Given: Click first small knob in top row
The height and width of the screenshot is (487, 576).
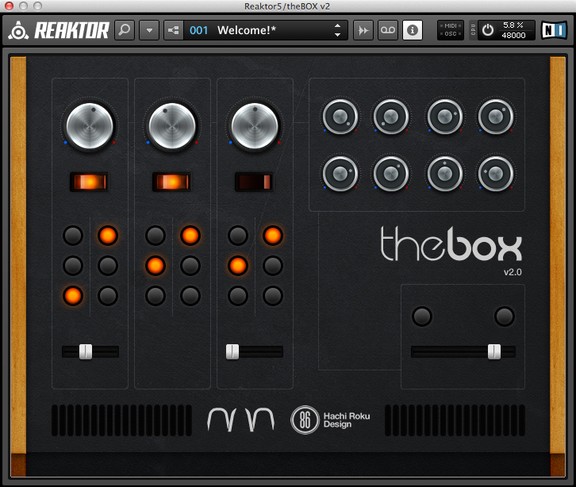Looking at the screenshot, I should coord(340,117).
